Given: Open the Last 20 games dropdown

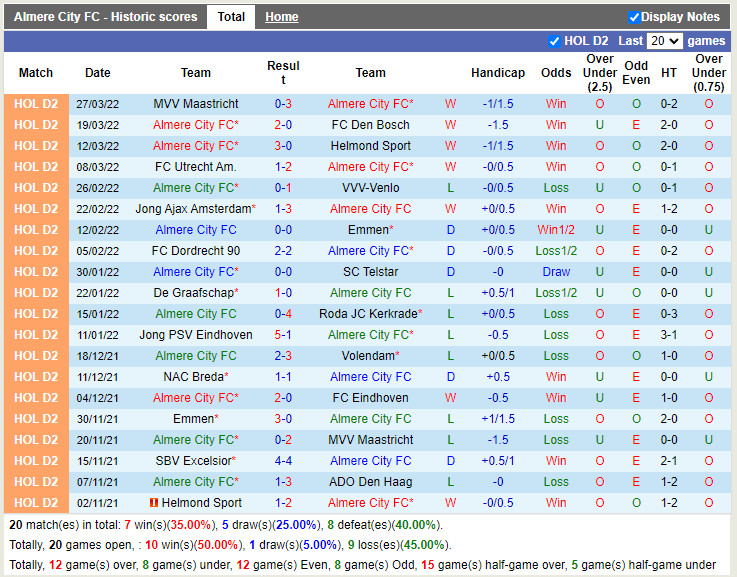Looking at the screenshot, I should [x=664, y=41].
